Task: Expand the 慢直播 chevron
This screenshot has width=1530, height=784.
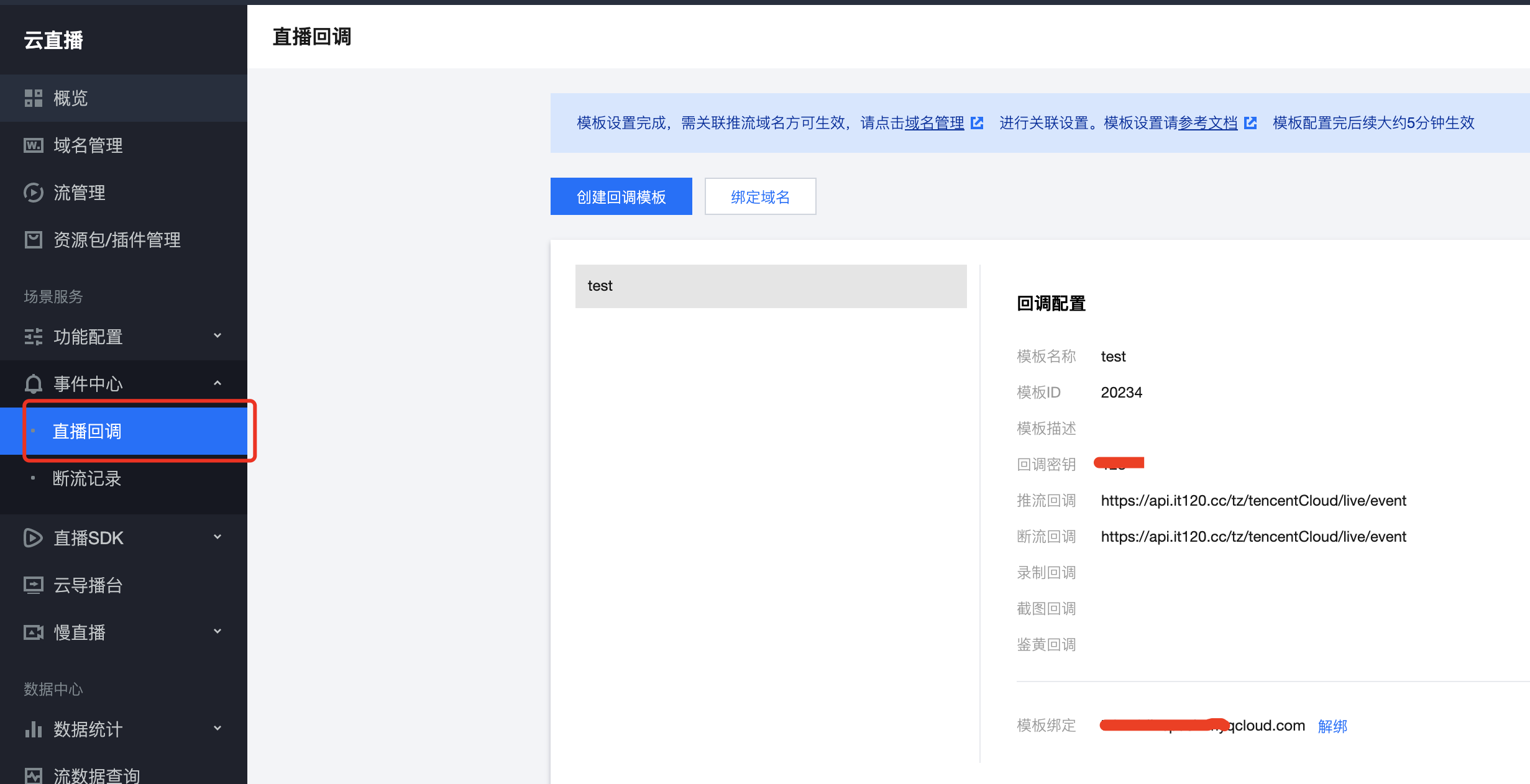Action: [218, 632]
